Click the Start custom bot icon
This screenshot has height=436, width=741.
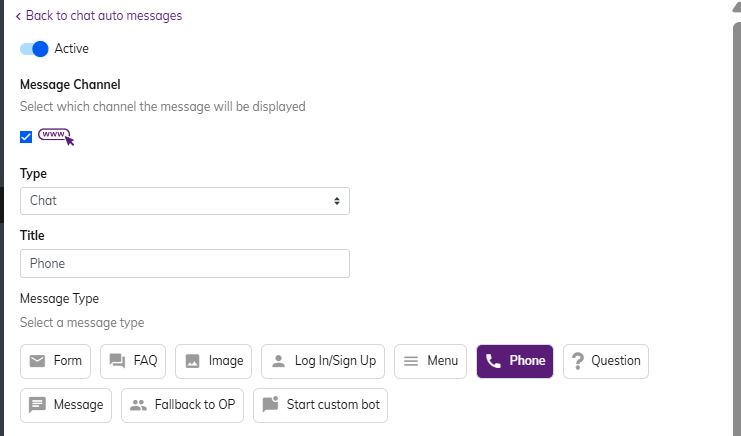tap(270, 405)
